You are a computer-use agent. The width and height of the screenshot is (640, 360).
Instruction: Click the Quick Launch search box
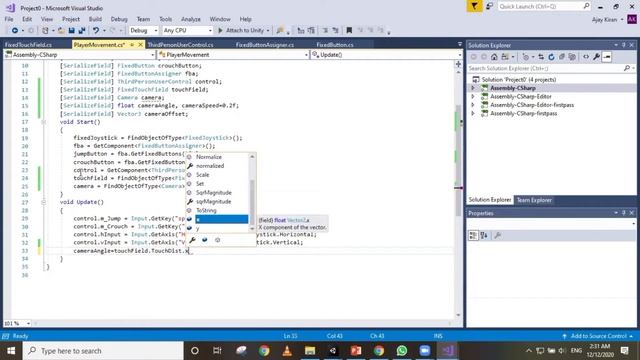pos(544,6)
